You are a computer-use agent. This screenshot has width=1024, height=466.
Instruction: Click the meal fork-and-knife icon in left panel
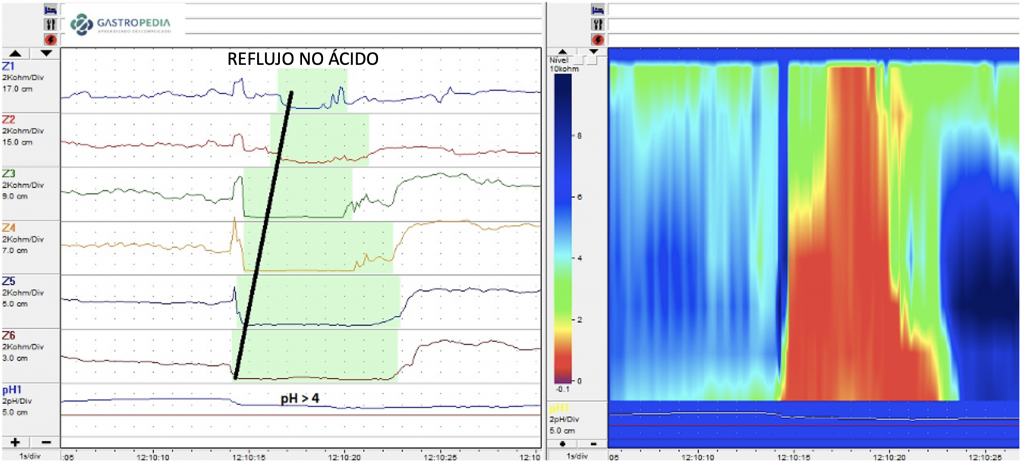51,23
